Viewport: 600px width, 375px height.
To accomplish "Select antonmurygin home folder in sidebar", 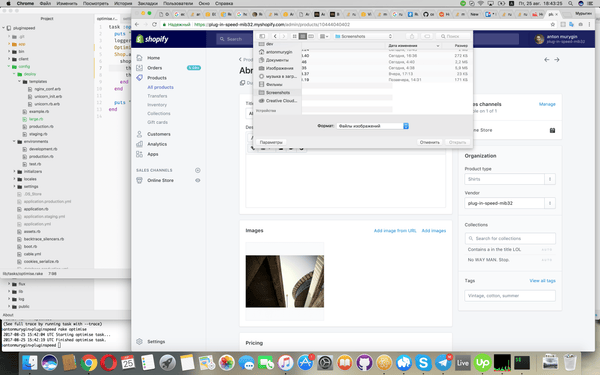I will [x=279, y=52].
